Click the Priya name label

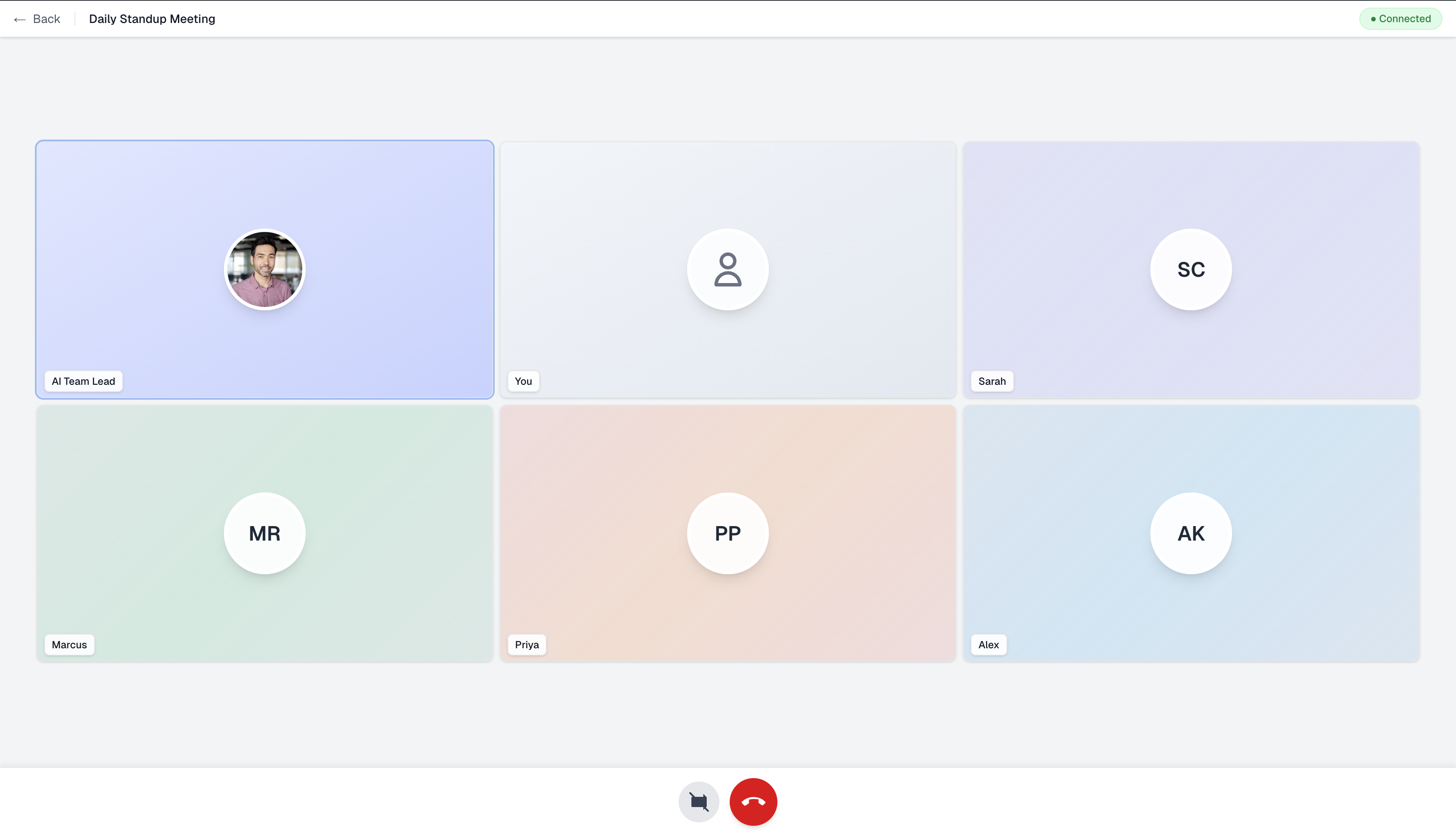click(x=527, y=644)
